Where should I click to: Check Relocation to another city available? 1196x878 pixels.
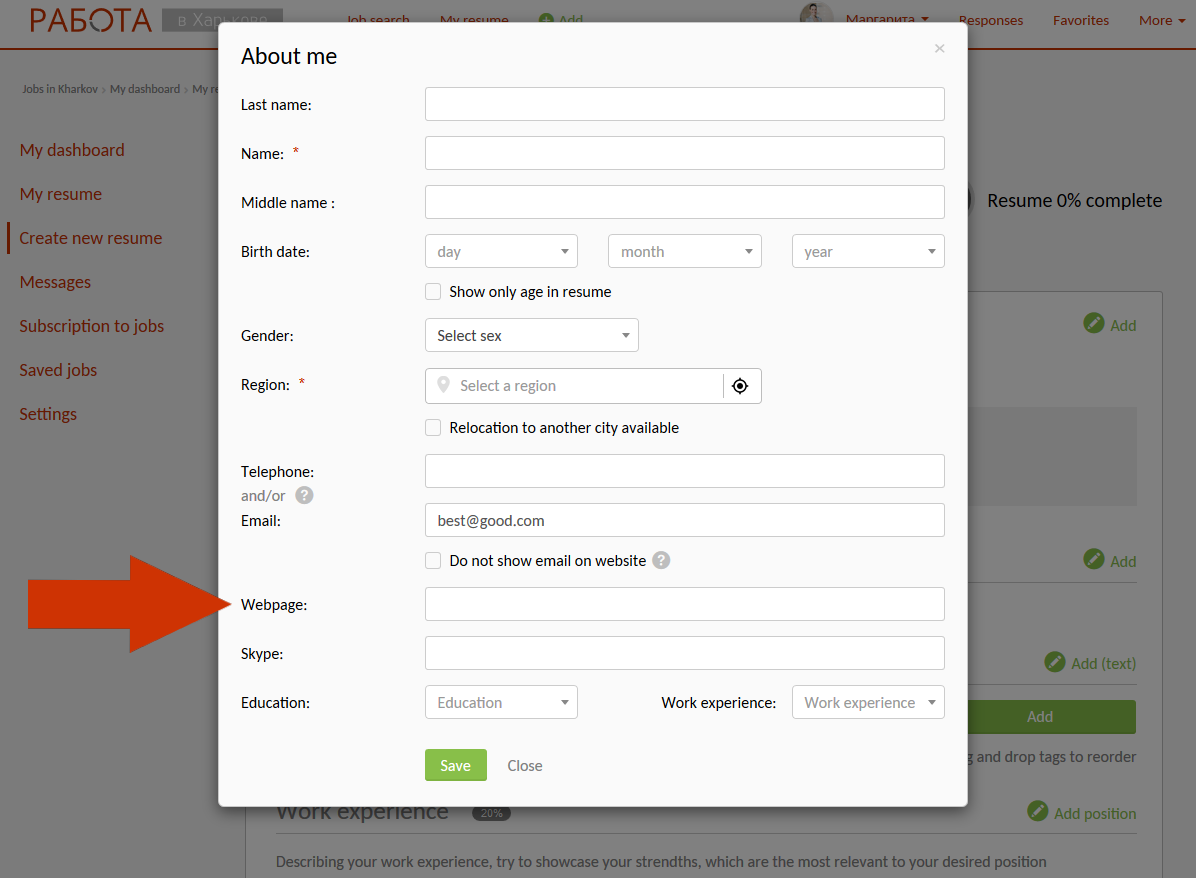coord(433,428)
